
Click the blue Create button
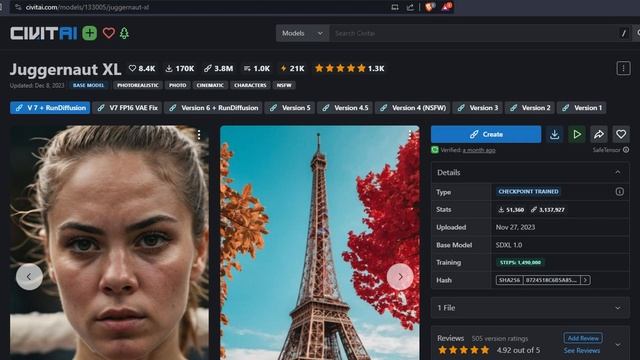pos(486,134)
